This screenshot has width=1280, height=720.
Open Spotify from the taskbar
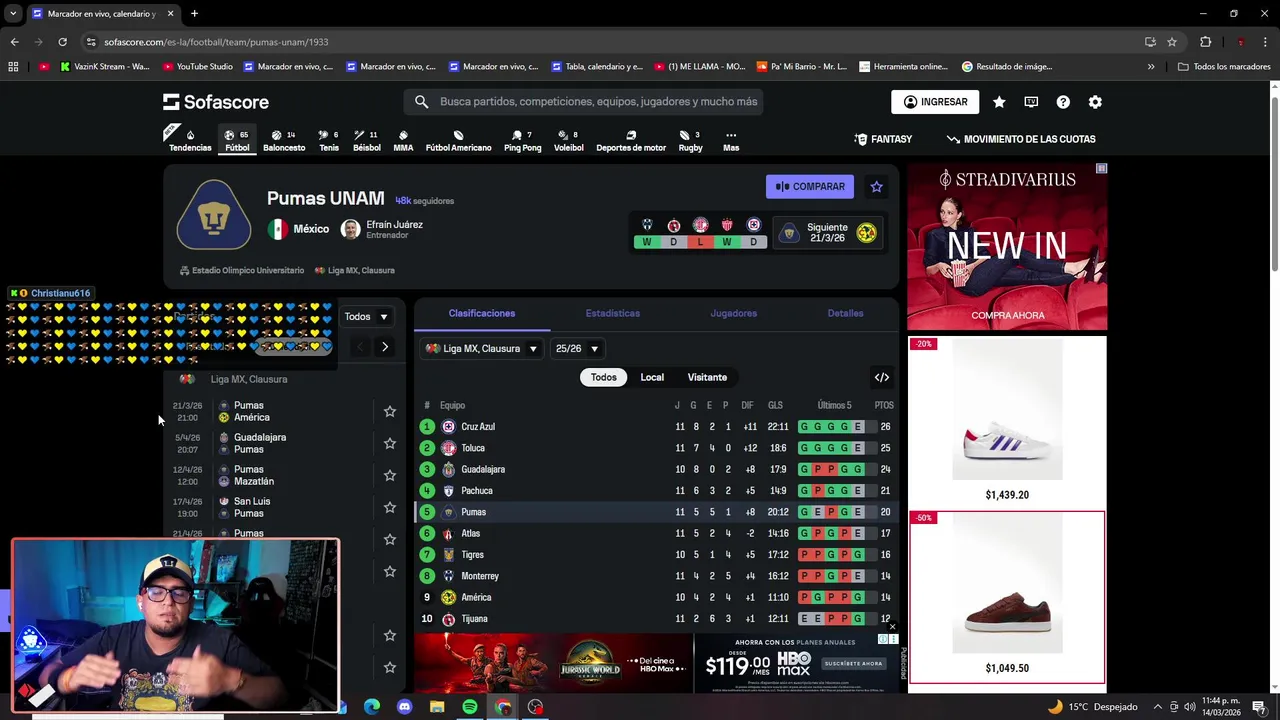pos(470,707)
